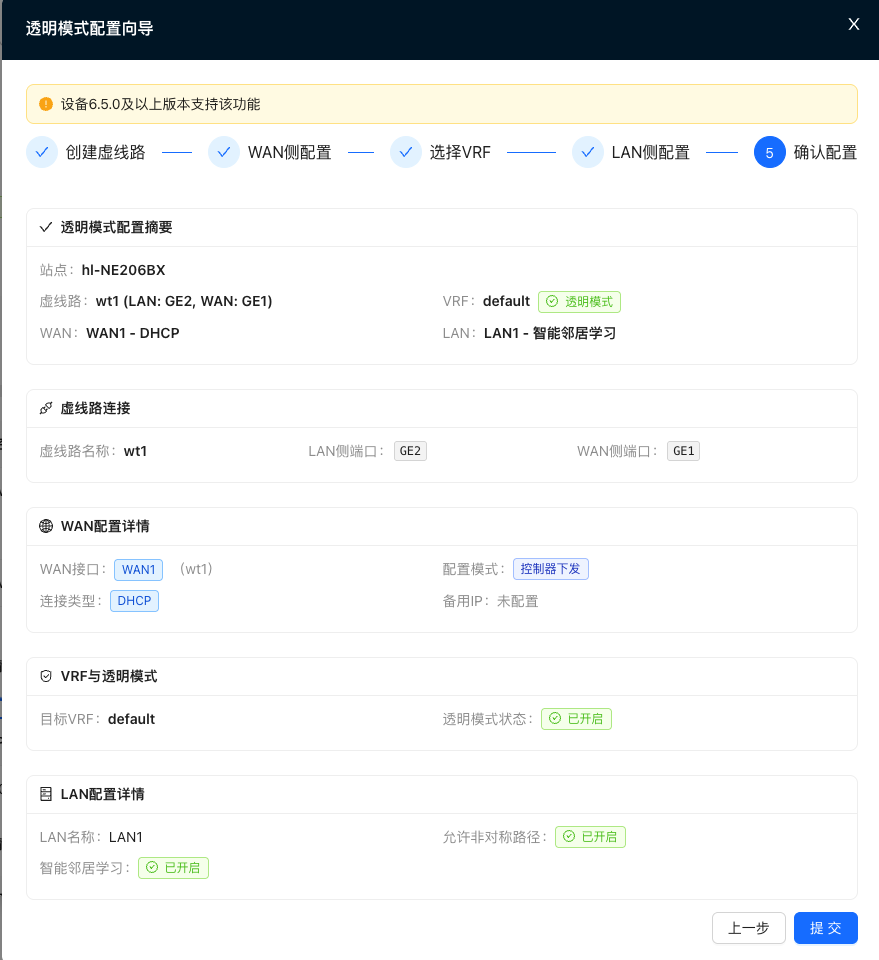This screenshot has height=960, width=879.
Task: Click the checkmark icon beside 透明模式配置摘要
Action: point(46,227)
